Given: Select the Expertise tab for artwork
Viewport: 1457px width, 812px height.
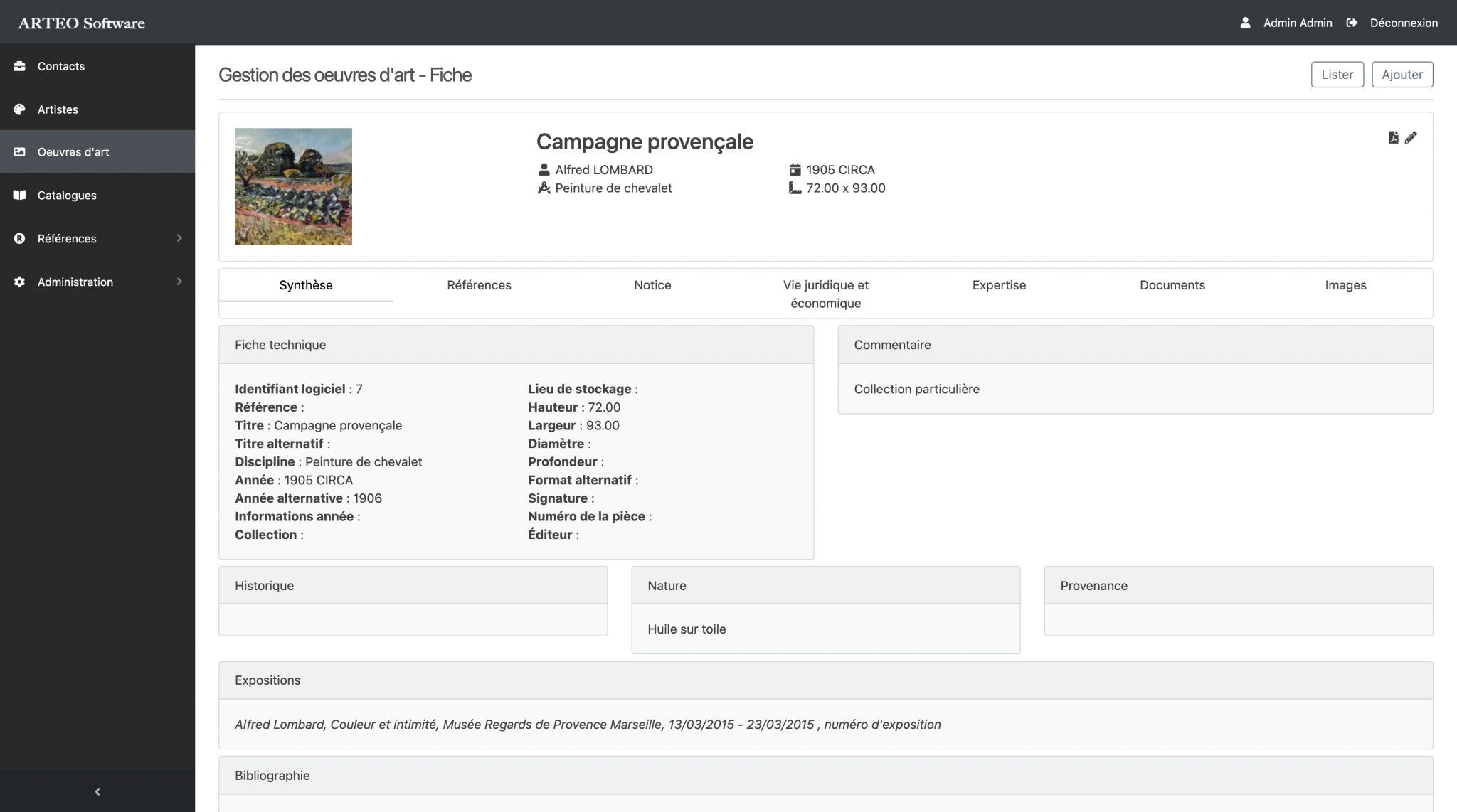Looking at the screenshot, I should click(999, 285).
